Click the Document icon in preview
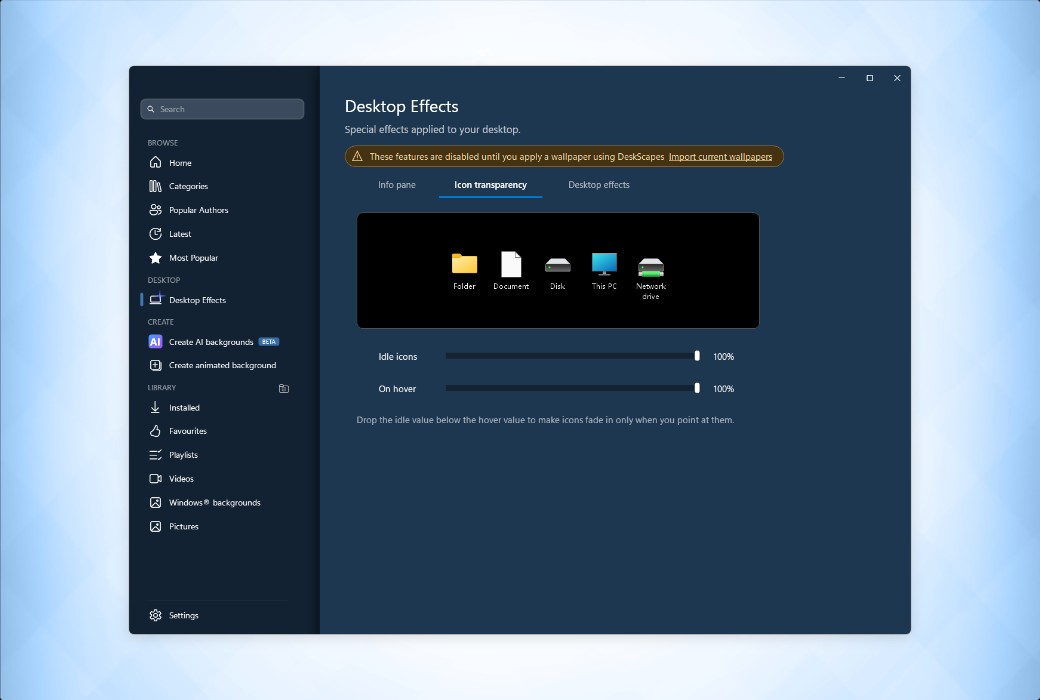Image resolution: width=1040 pixels, height=700 pixels. click(x=511, y=263)
